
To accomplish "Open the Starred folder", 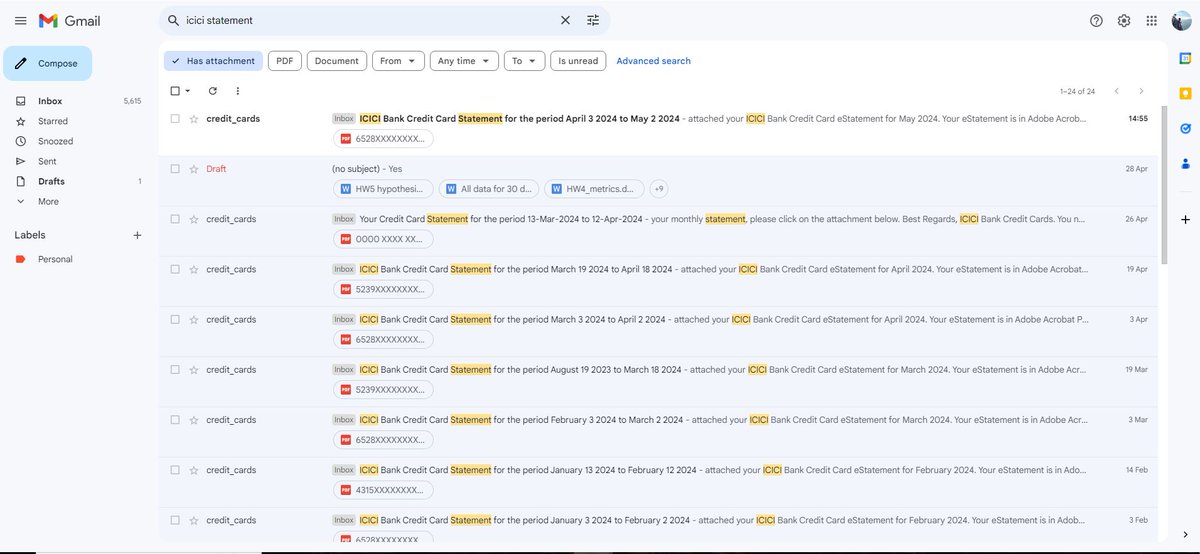I will click(x=53, y=121).
